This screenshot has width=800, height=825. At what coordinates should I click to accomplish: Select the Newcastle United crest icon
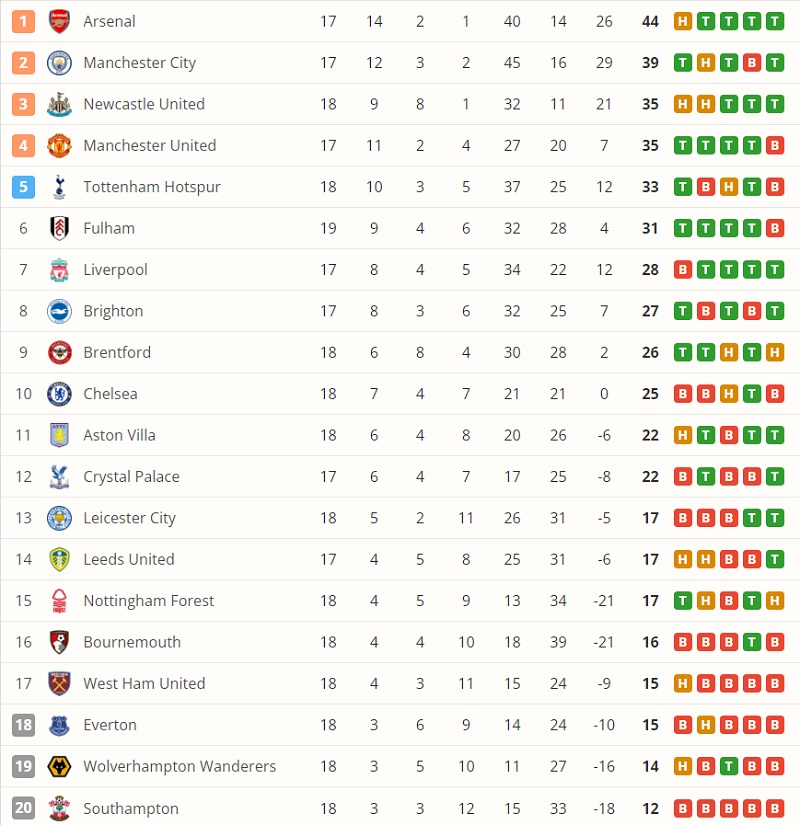59,103
